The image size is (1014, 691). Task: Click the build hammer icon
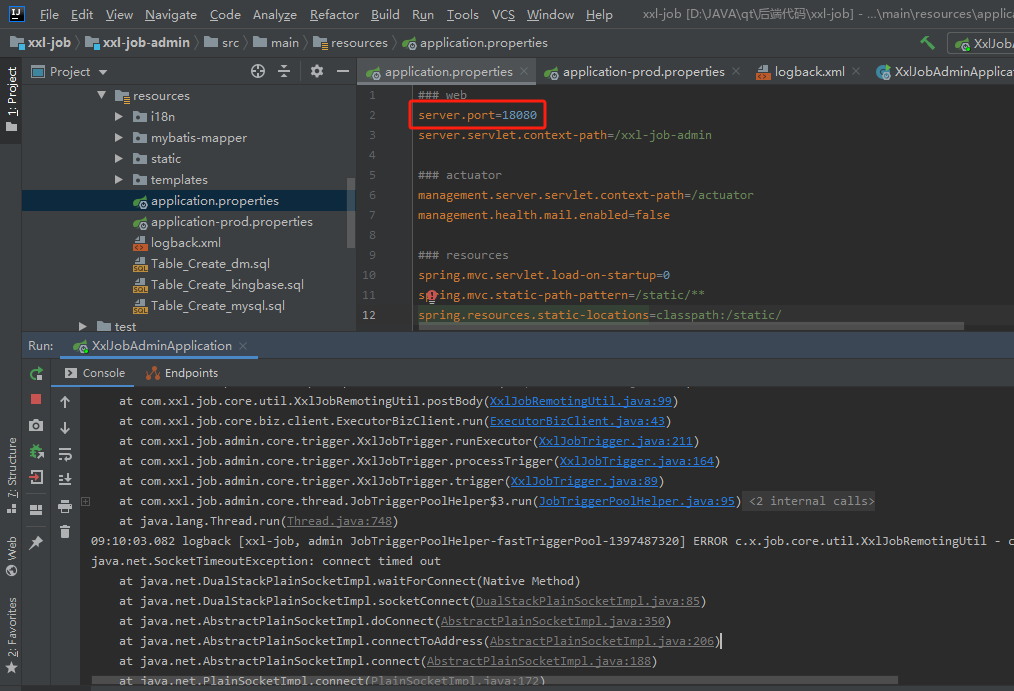pyautogui.click(x=928, y=43)
